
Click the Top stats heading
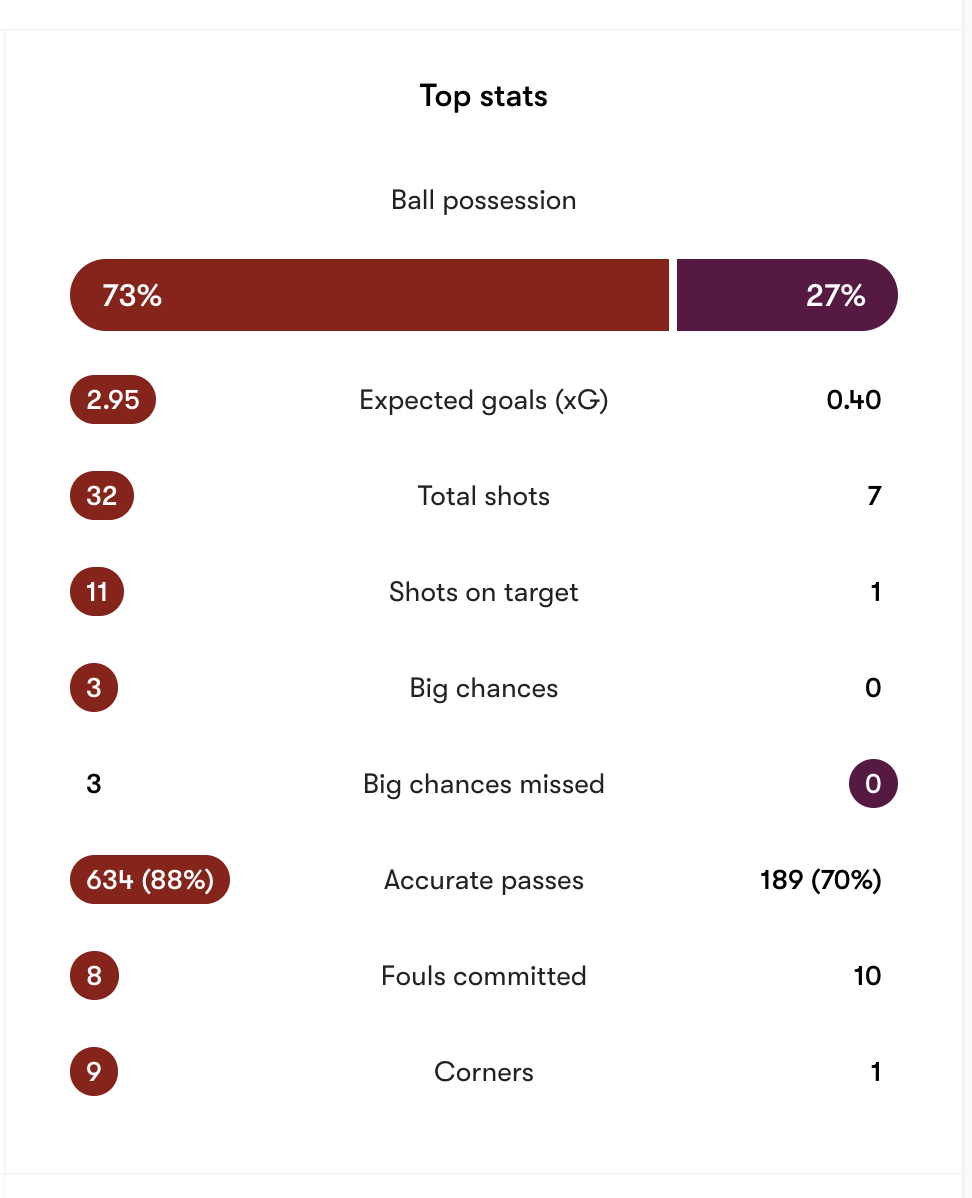tap(484, 97)
